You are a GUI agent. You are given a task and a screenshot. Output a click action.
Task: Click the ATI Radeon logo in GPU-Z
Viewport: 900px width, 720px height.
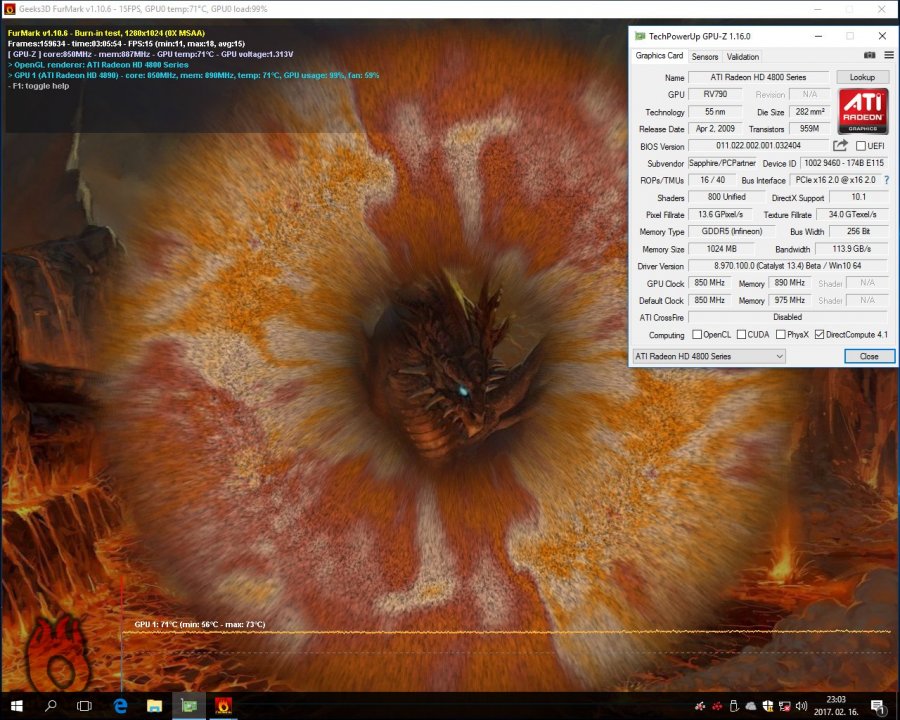(863, 111)
